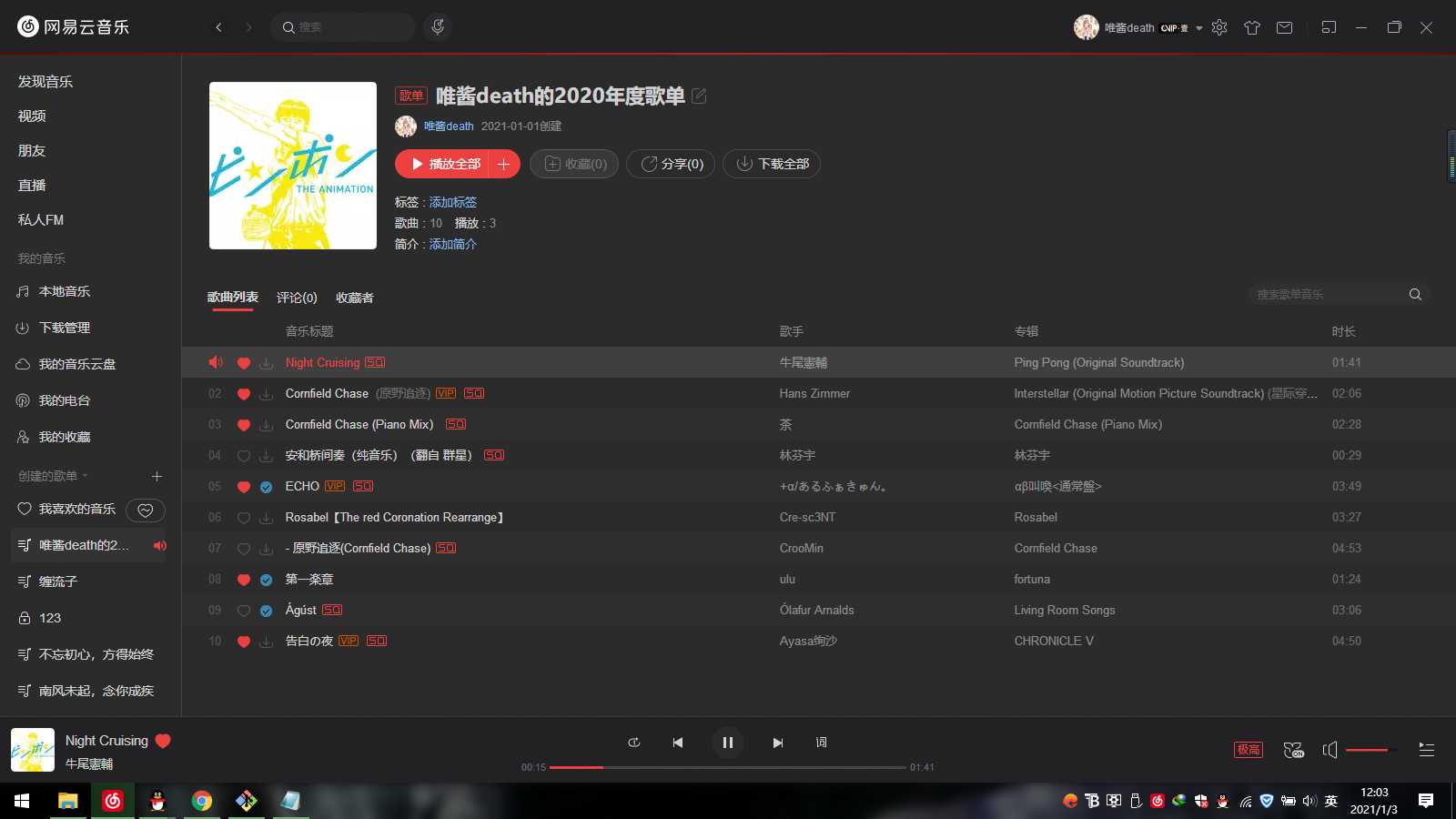This screenshot has height=819, width=1456.
Task: Toggle heart beside now-playing Night Cruising
Action: 163,741
